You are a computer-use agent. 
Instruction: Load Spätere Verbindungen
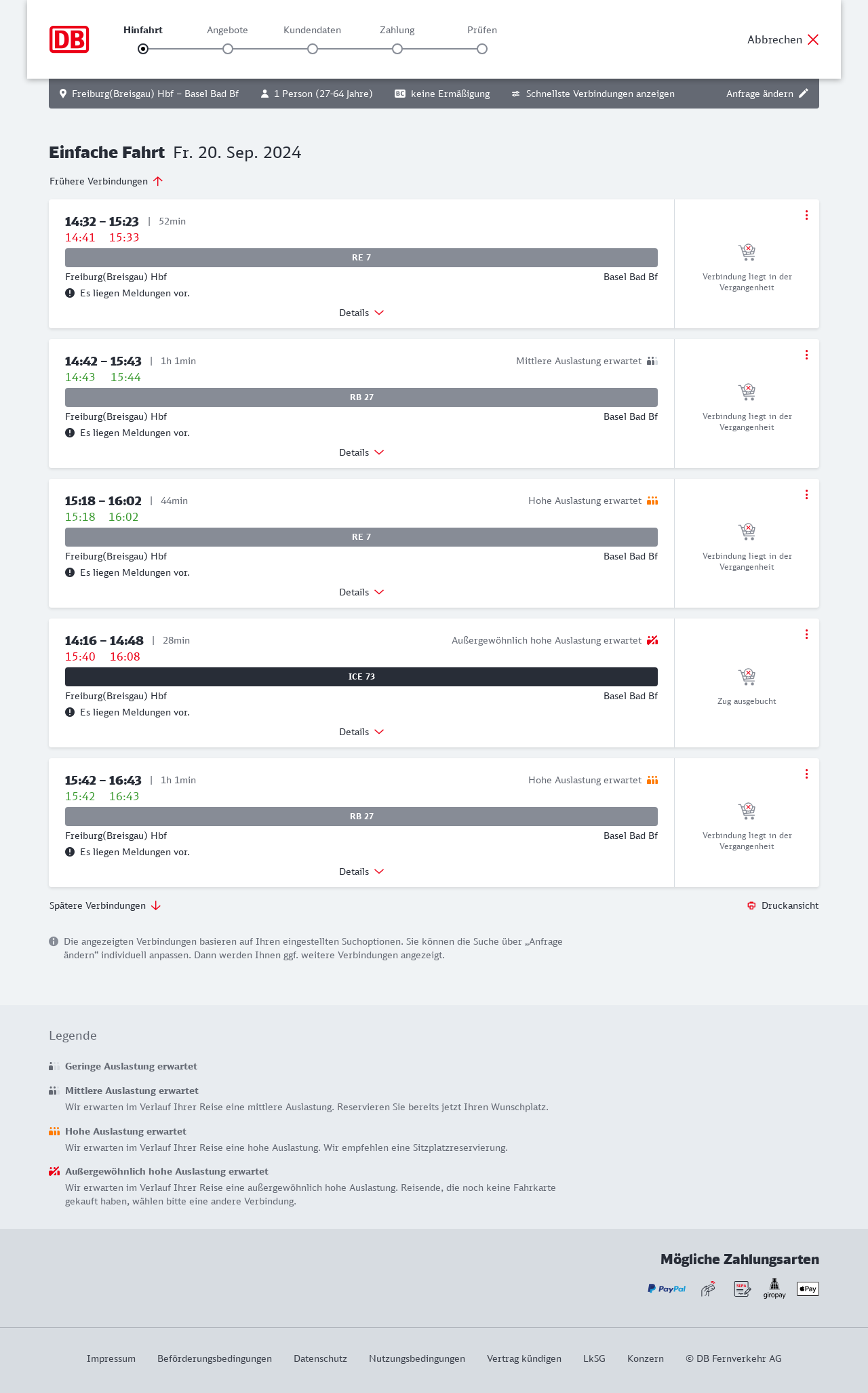[x=105, y=905]
